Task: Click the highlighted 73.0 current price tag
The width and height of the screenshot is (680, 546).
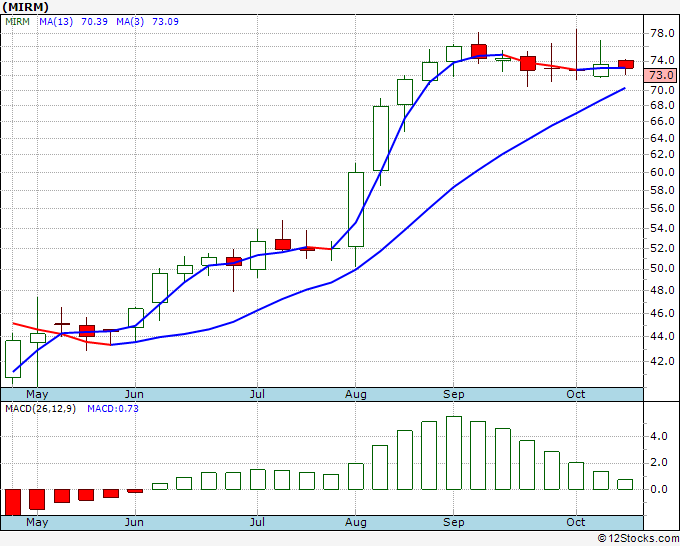Action: pos(661,75)
